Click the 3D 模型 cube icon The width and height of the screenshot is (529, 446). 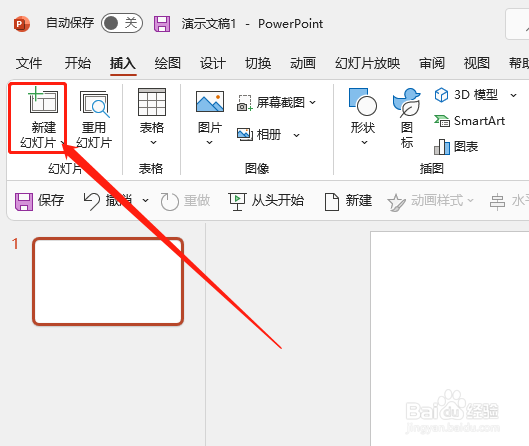[x=441, y=95]
